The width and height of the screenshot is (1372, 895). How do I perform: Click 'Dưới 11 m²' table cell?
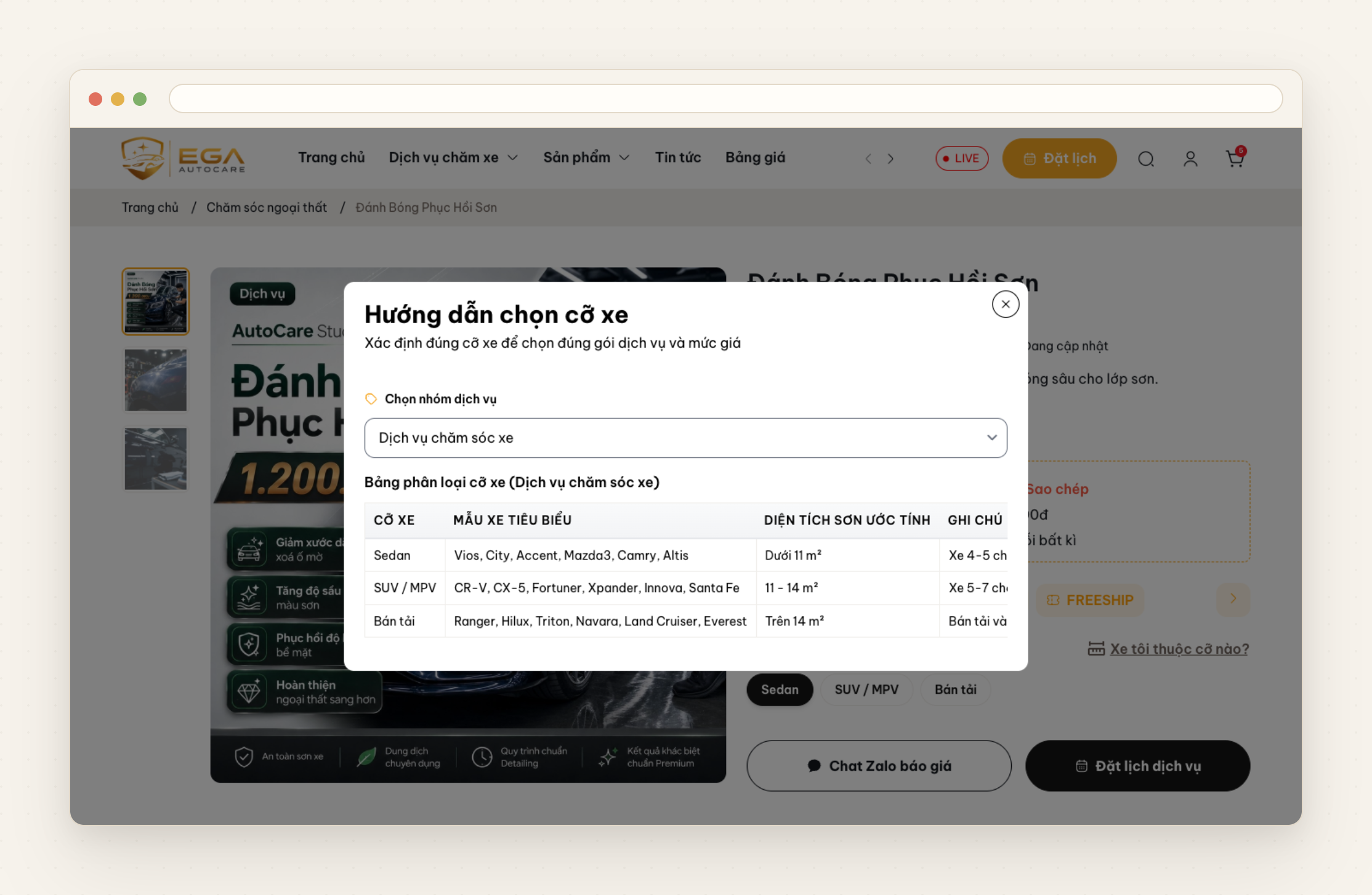click(847, 555)
